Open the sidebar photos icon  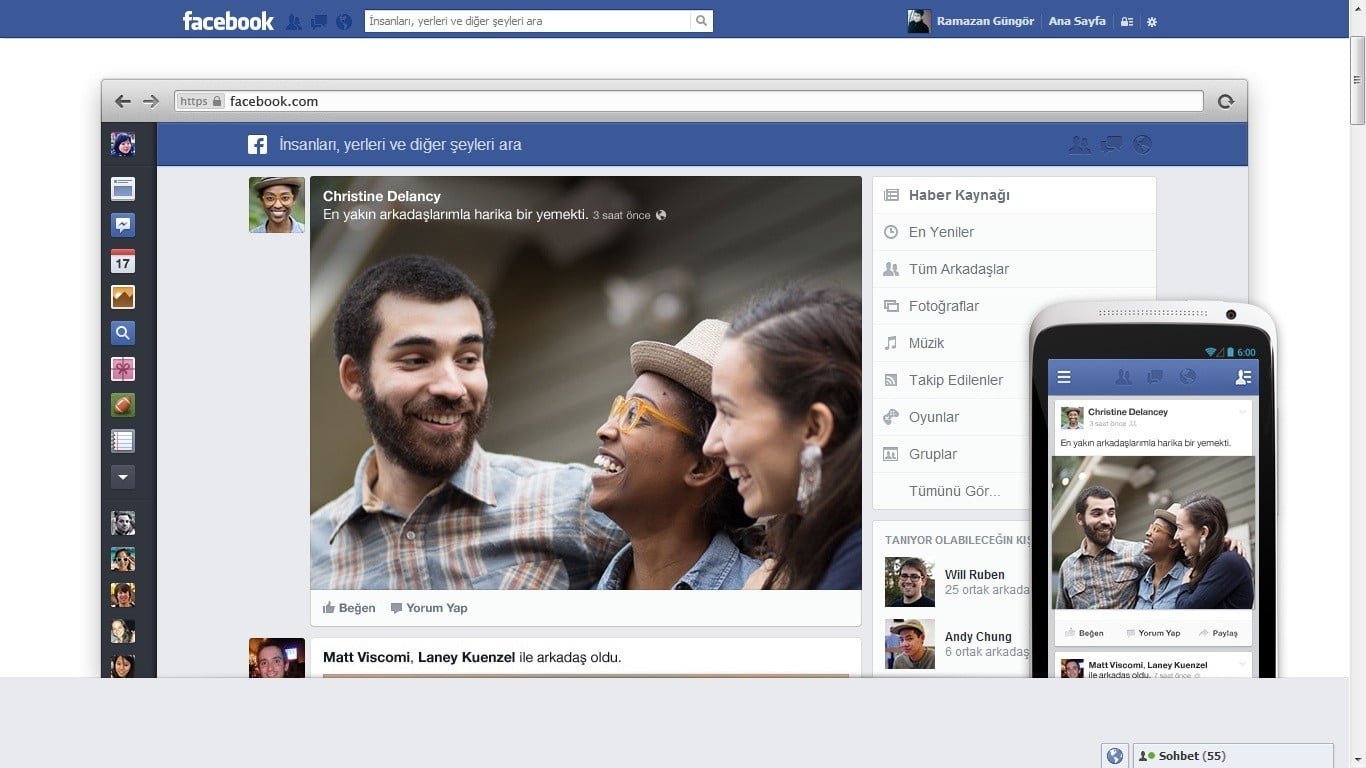tap(123, 297)
